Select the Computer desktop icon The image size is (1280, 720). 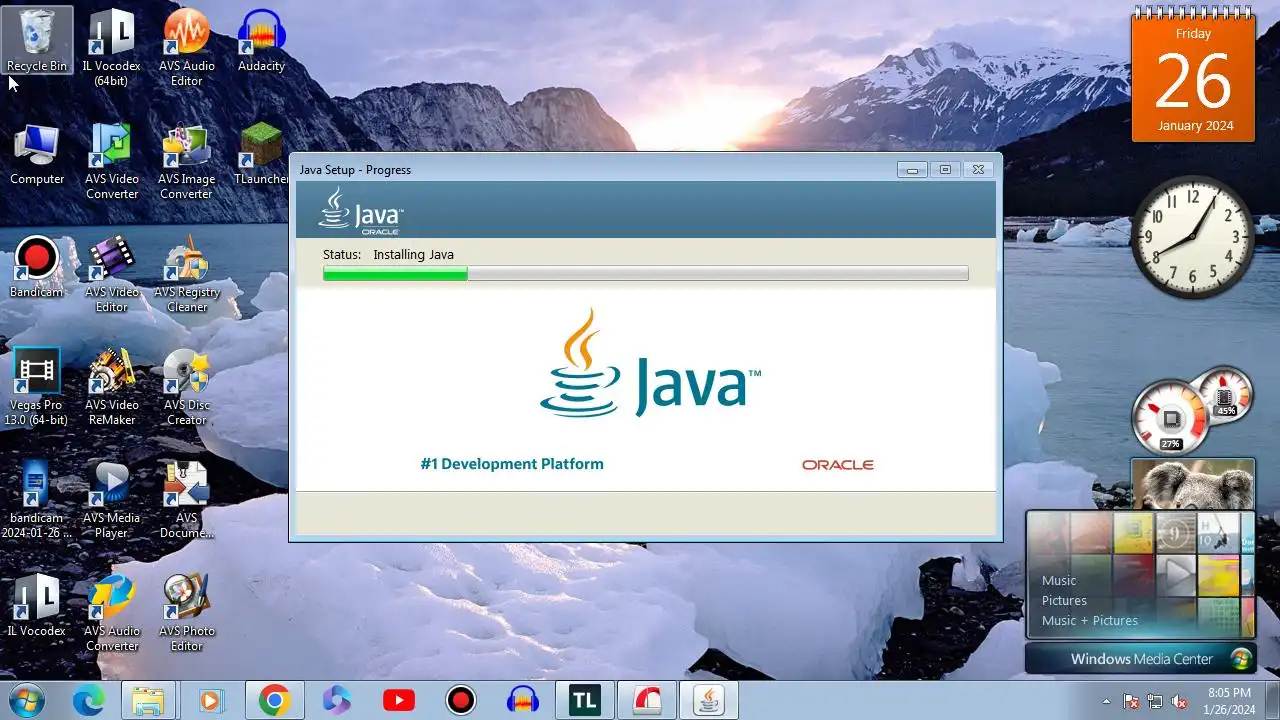[37, 155]
